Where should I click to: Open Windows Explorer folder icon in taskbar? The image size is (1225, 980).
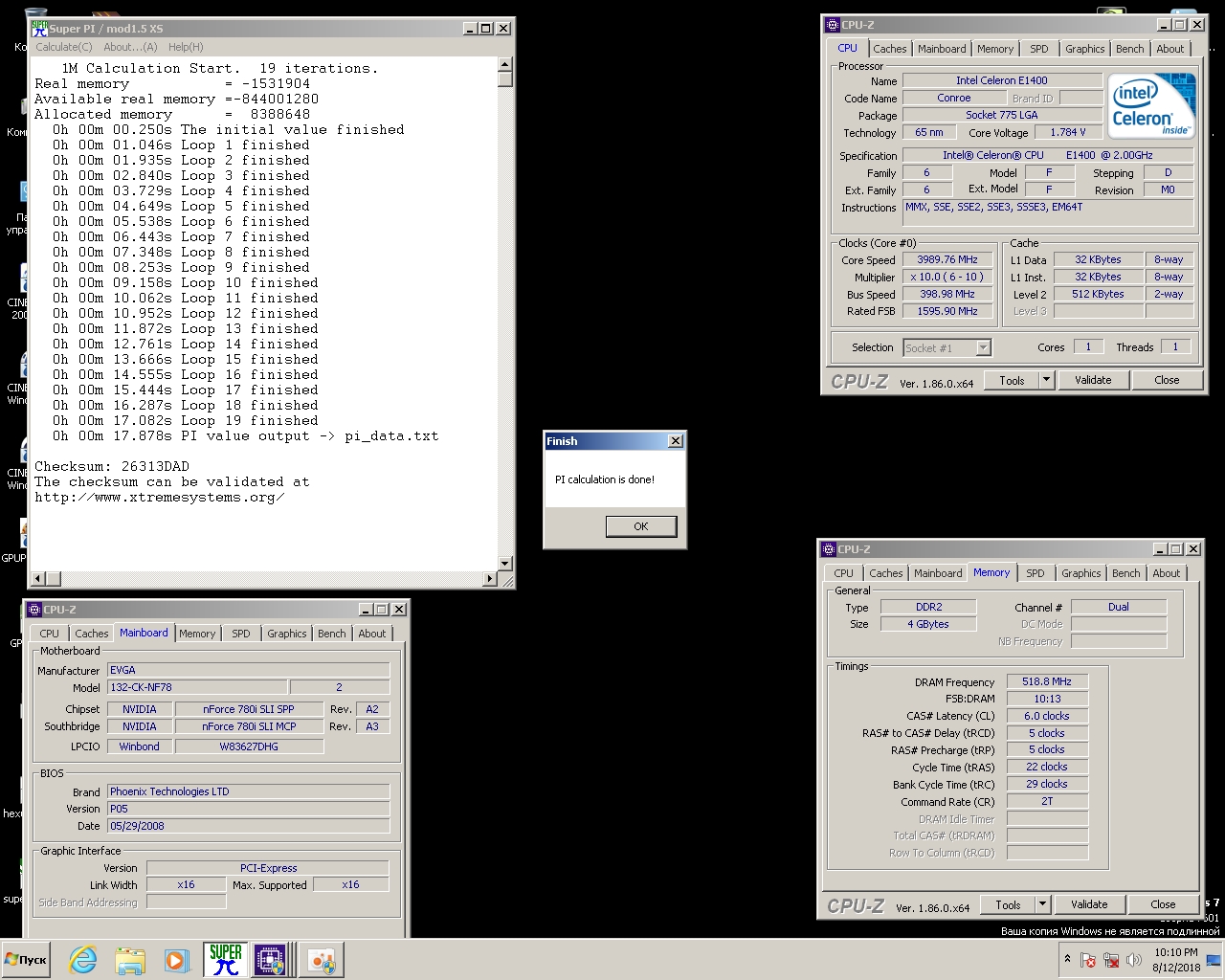(129, 959)
